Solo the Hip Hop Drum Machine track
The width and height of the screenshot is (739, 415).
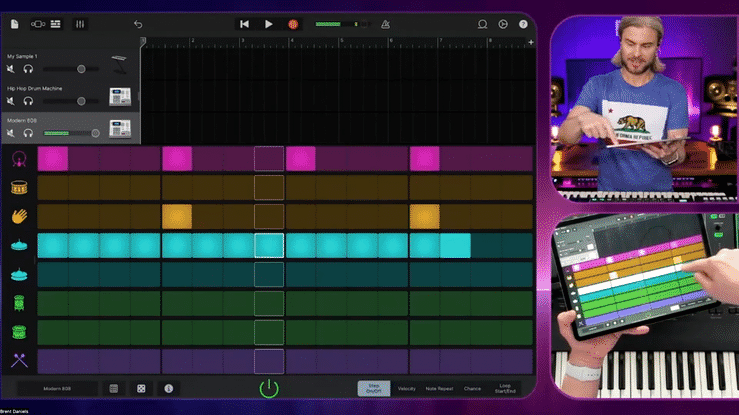[x=28, y=101]
